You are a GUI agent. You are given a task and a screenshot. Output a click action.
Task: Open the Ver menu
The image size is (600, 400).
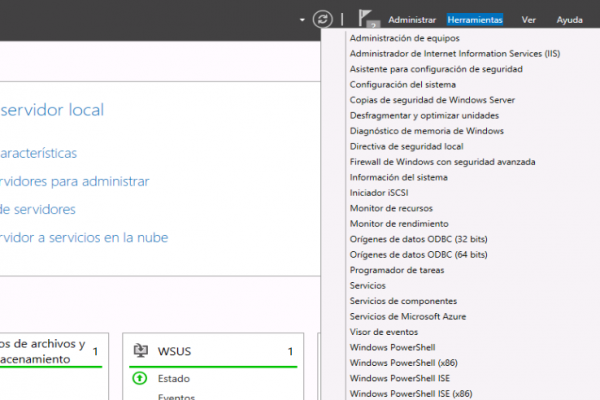click(x=528, y=20)
